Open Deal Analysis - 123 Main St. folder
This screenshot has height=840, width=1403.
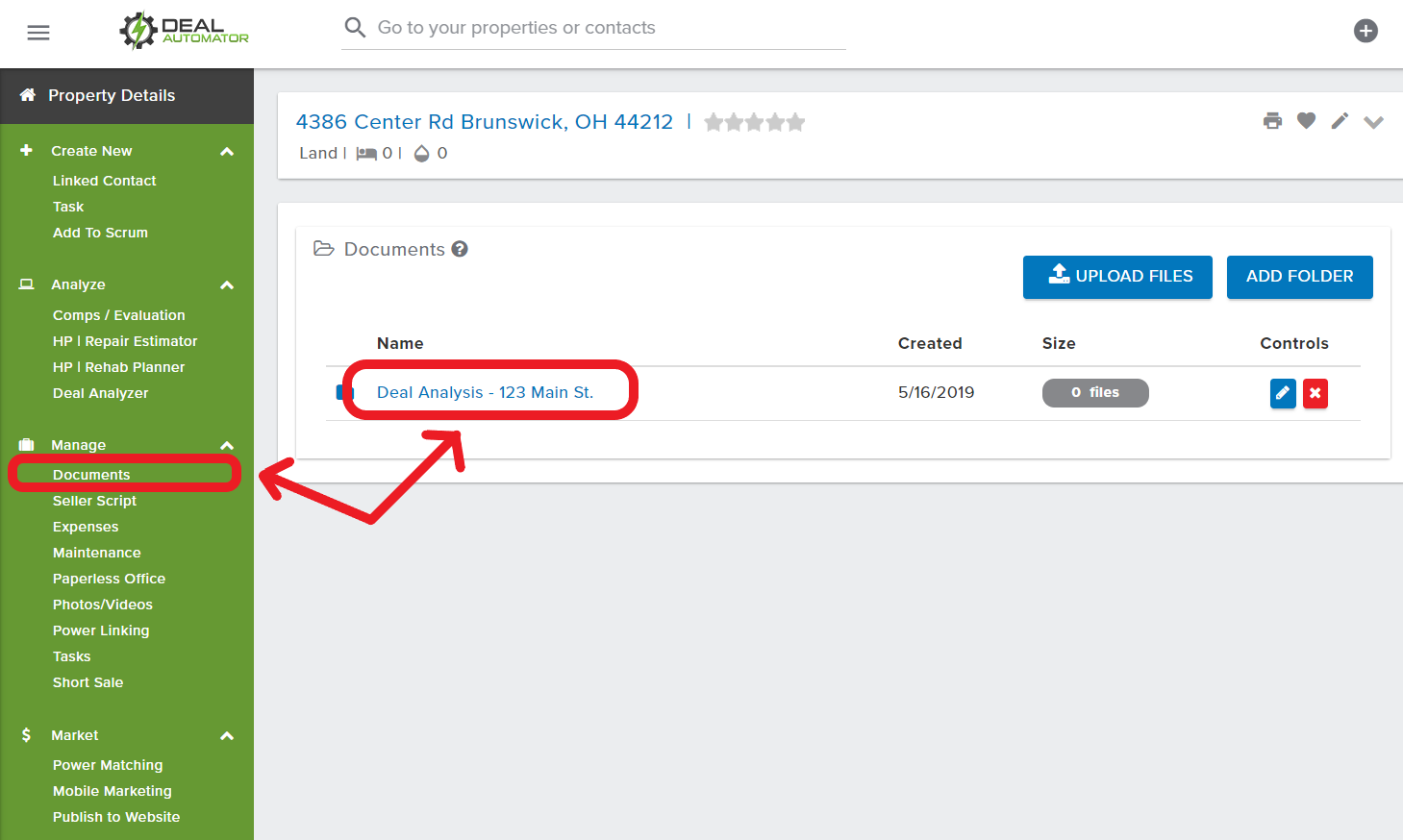[485, 392]
